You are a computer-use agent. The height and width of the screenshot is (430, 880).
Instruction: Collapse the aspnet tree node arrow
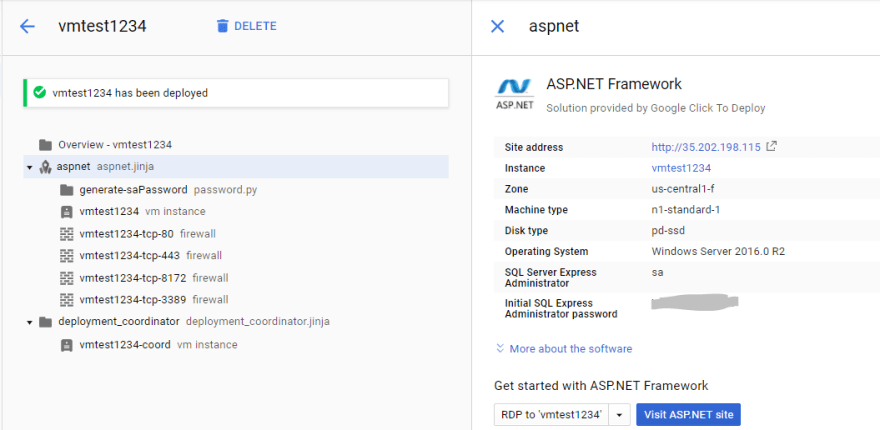29,167
